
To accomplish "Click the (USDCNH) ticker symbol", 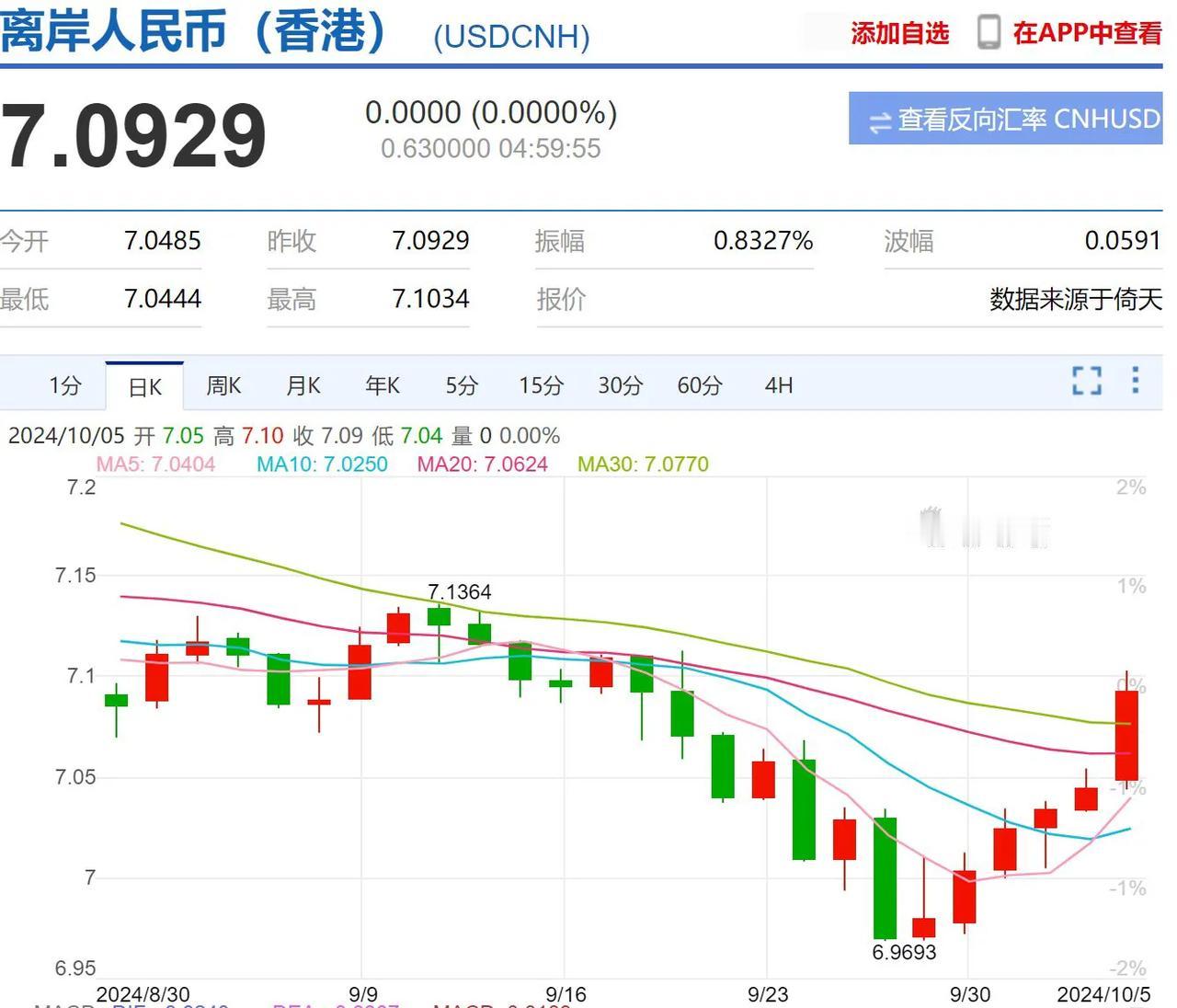I will pos(511,38).
